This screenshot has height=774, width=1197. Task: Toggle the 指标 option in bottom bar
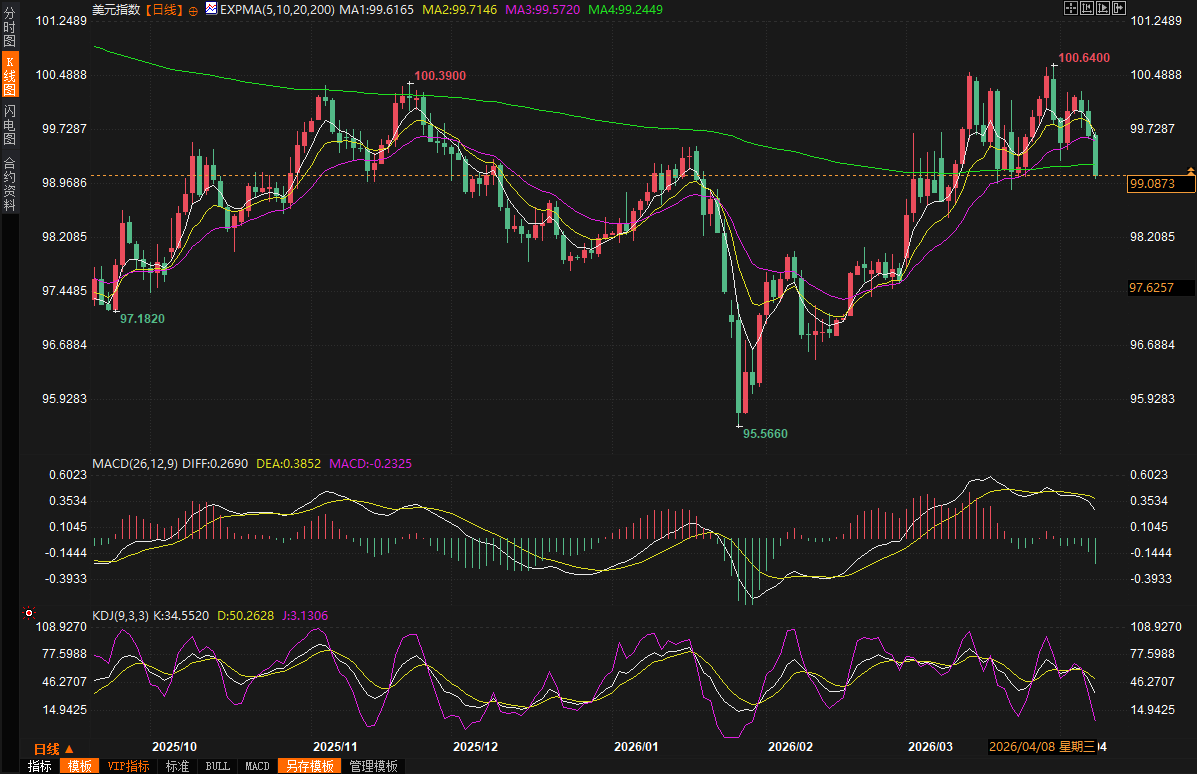pyautogui.click(x=40, y=766)
